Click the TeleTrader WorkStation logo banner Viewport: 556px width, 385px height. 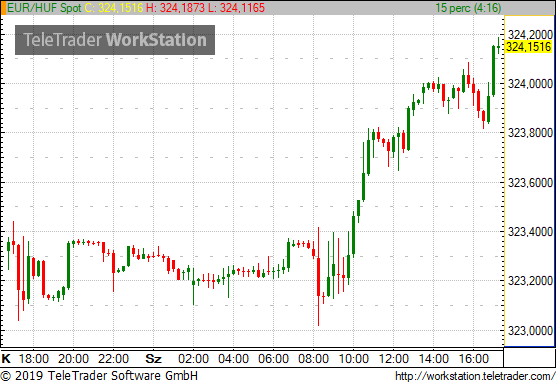click(115, 40)
